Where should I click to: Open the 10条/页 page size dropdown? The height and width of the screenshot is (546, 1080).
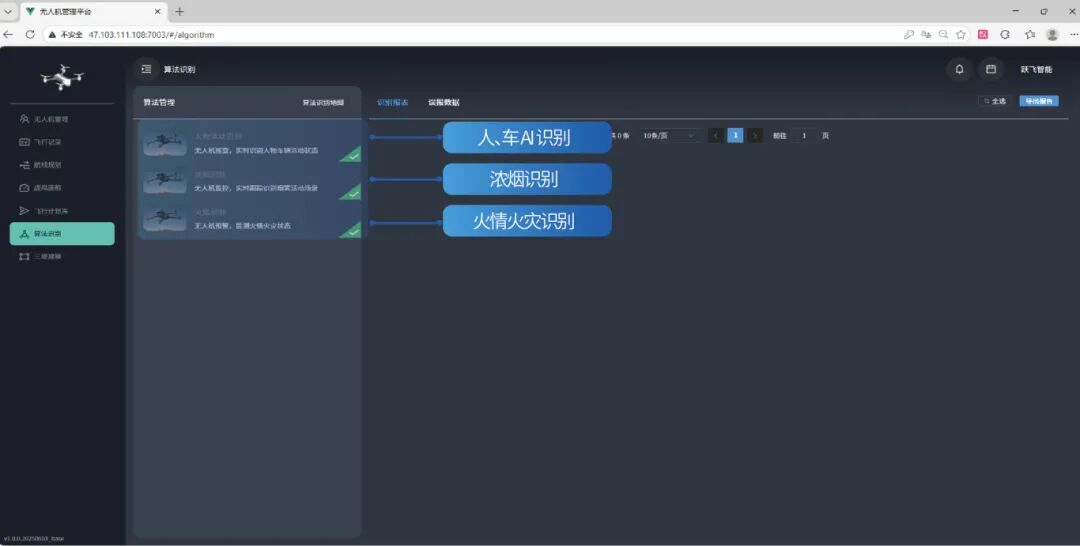(669, 135)
